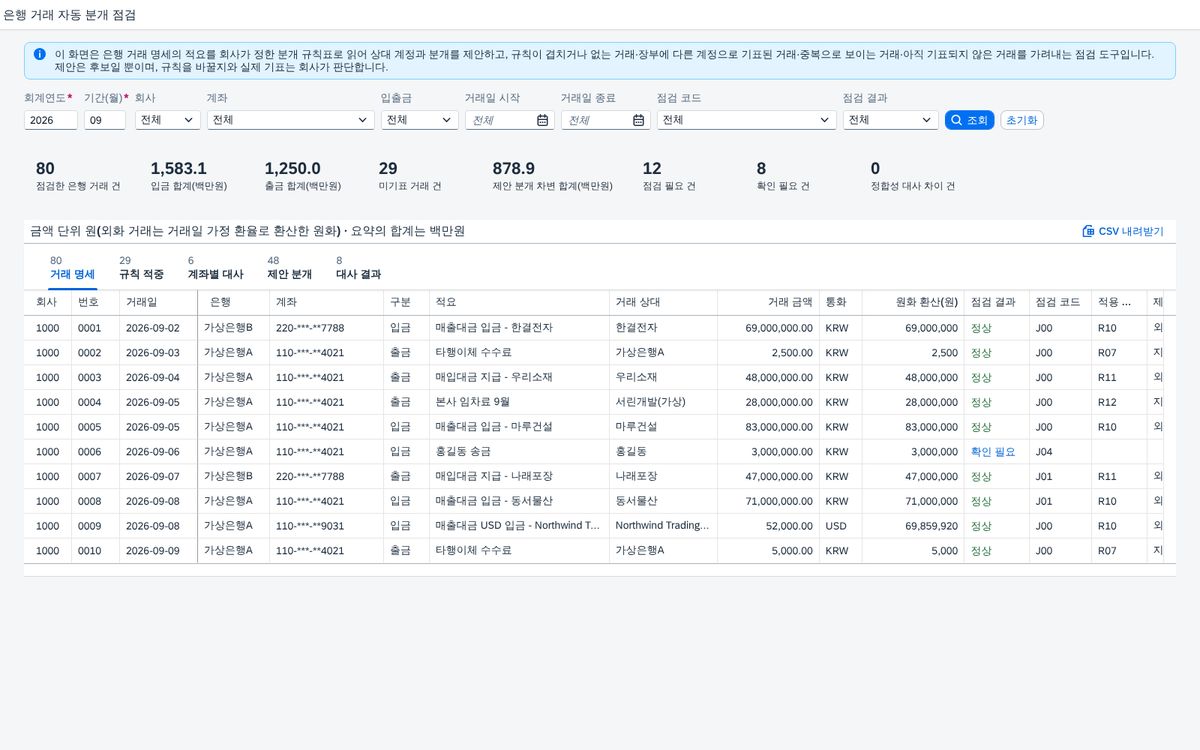This screenshot has height=750, width=1200.
Task: Open the 입출금 dropdown
Action: pos(420,120)
